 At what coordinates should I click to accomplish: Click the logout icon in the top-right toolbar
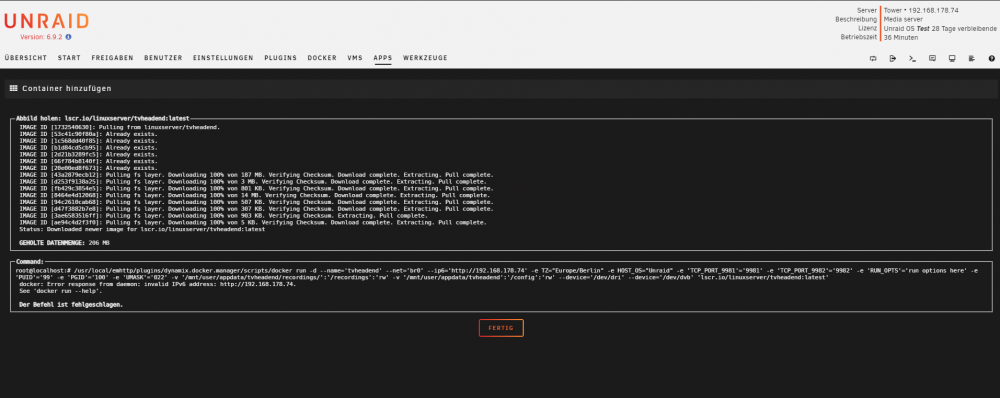pos(893,58)
